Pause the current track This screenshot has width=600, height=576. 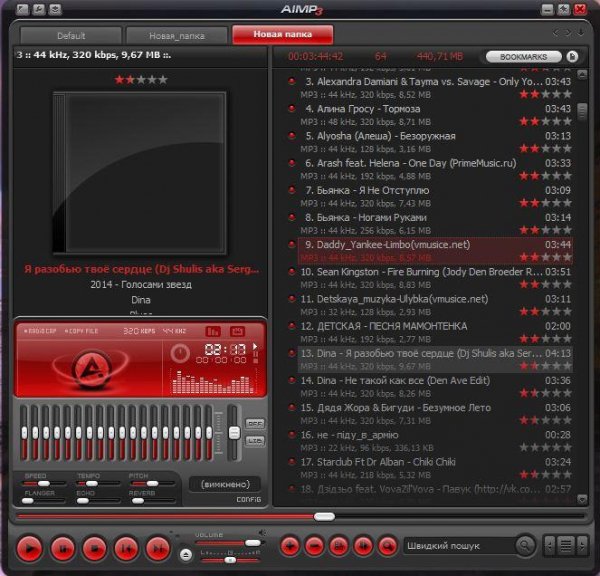tap(62, 548)
